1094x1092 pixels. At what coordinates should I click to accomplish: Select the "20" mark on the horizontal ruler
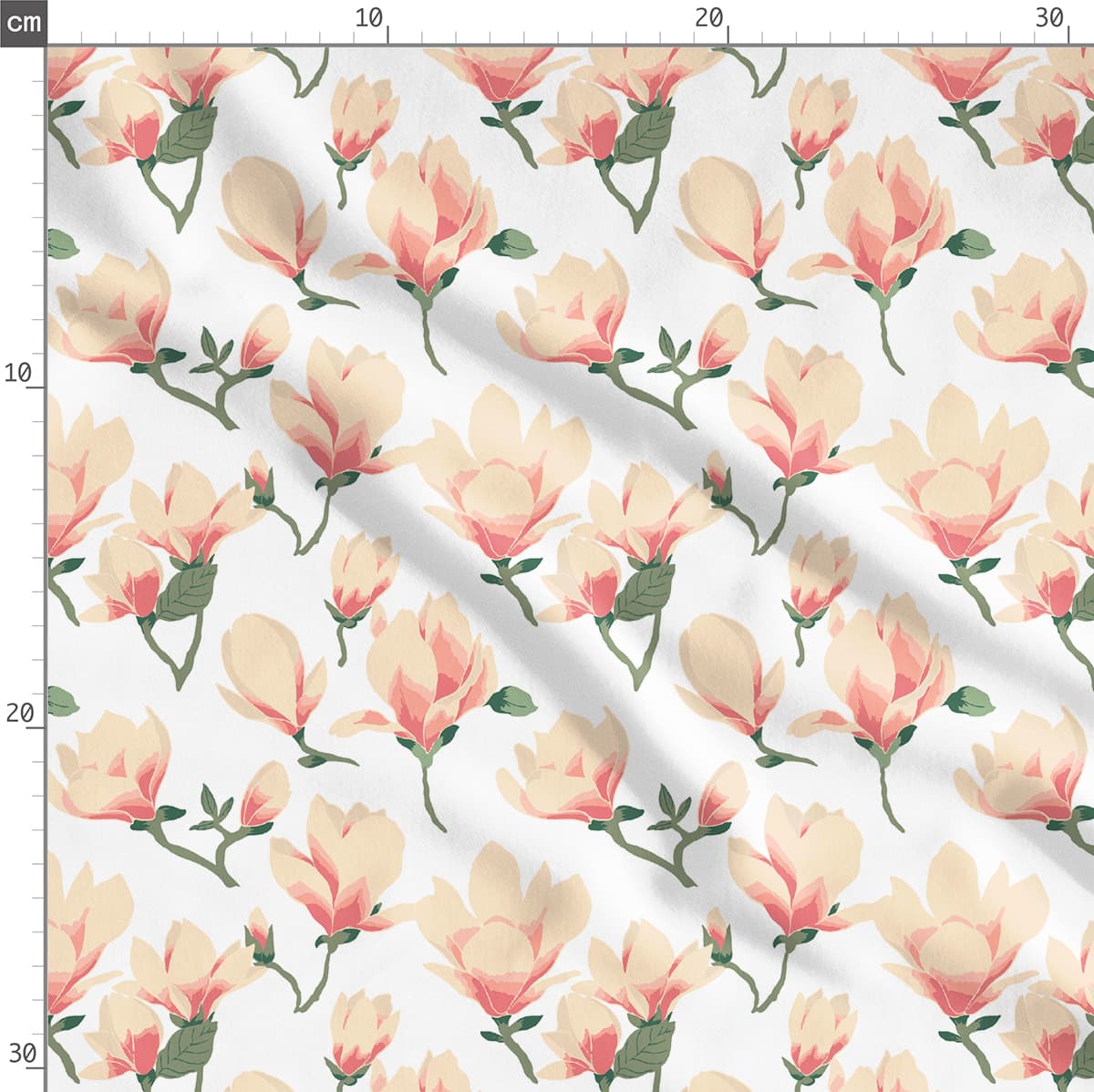(709, 17)
